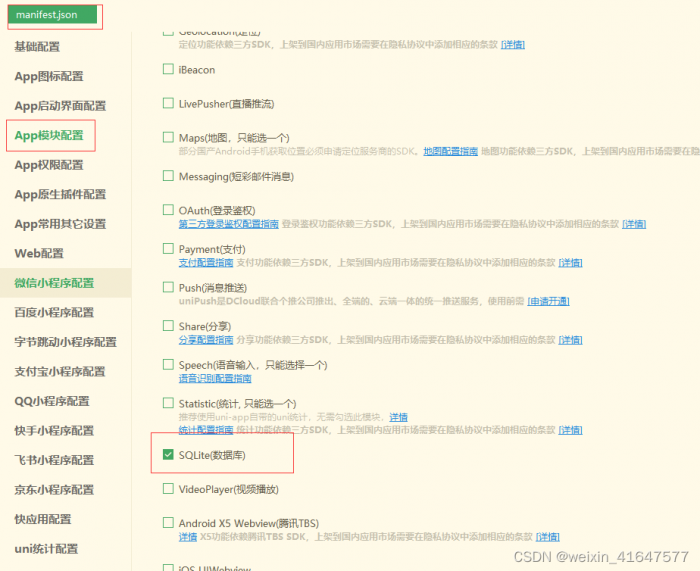Open the manifest.json editor tab
The height and width of the screenshot is (571, 700).
point(52,15)
